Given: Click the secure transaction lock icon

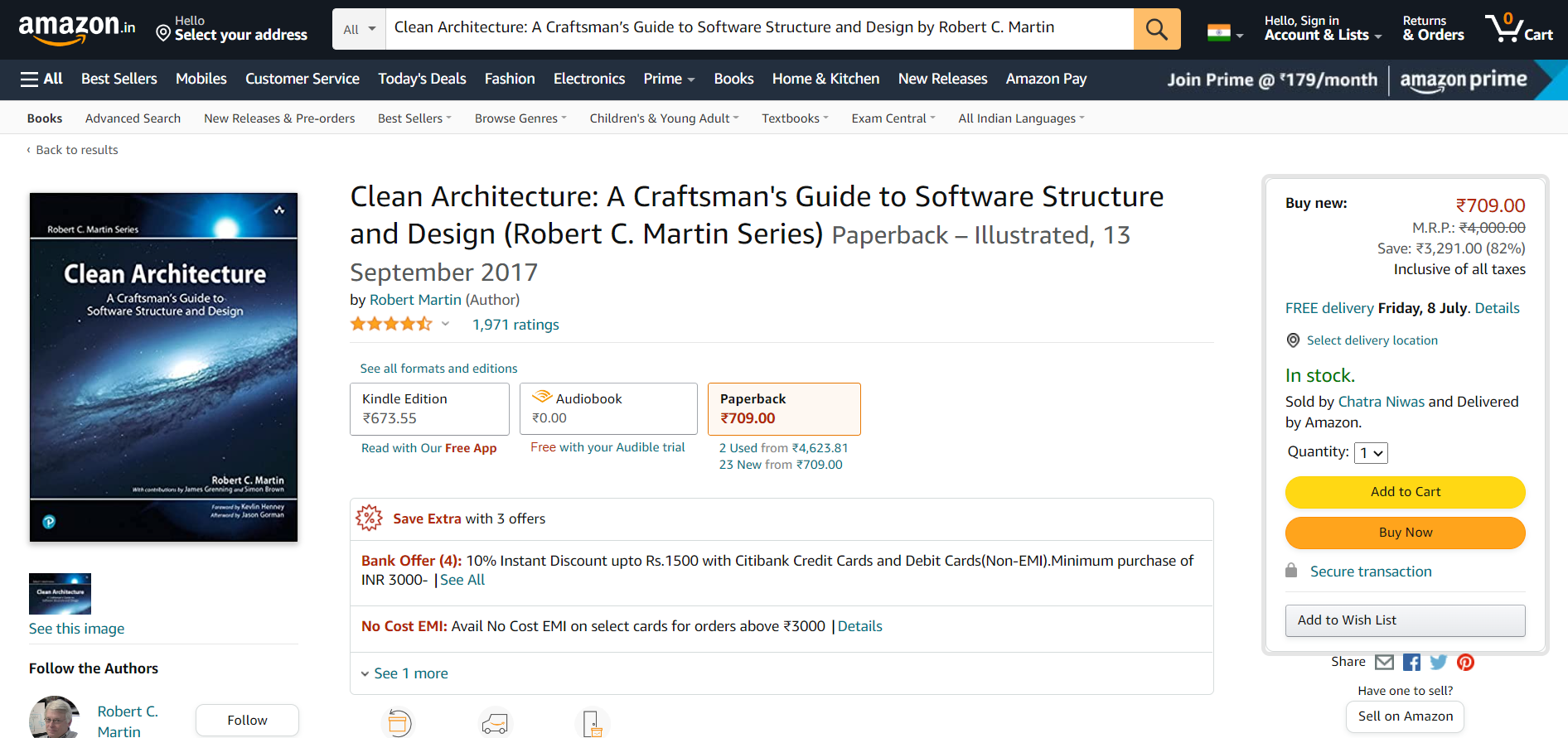Looking at the screenshot, I should 1291,571.
